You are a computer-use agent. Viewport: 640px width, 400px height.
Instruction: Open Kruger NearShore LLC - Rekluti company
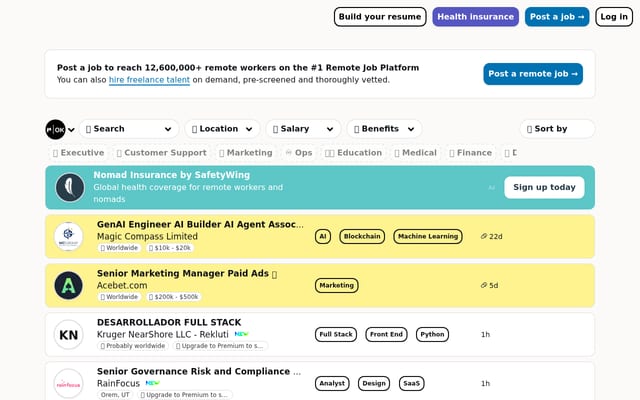pos(162,334)
